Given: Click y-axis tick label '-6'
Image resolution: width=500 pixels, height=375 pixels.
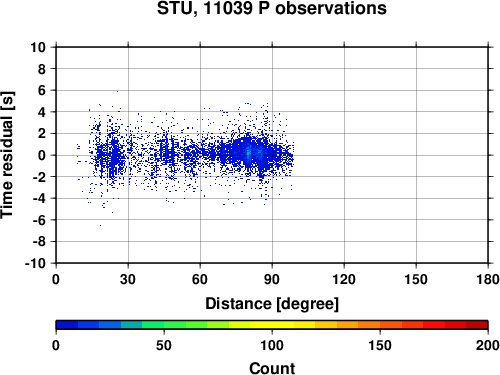Looking at the screenshot, I should click(x=39, y=220).
